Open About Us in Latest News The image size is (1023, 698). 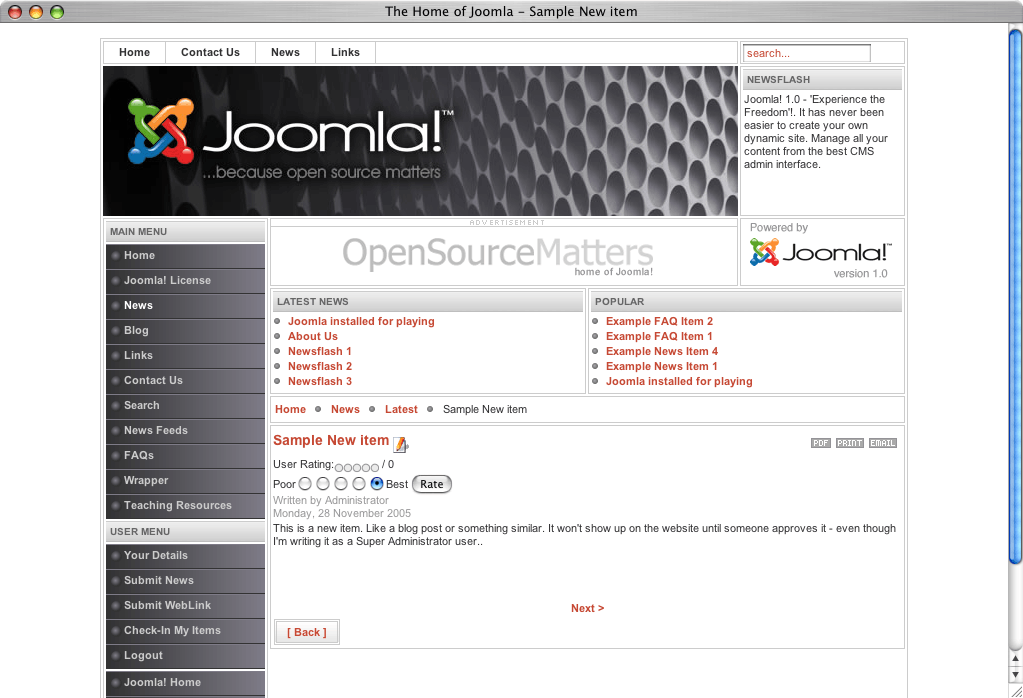(313, 336)
